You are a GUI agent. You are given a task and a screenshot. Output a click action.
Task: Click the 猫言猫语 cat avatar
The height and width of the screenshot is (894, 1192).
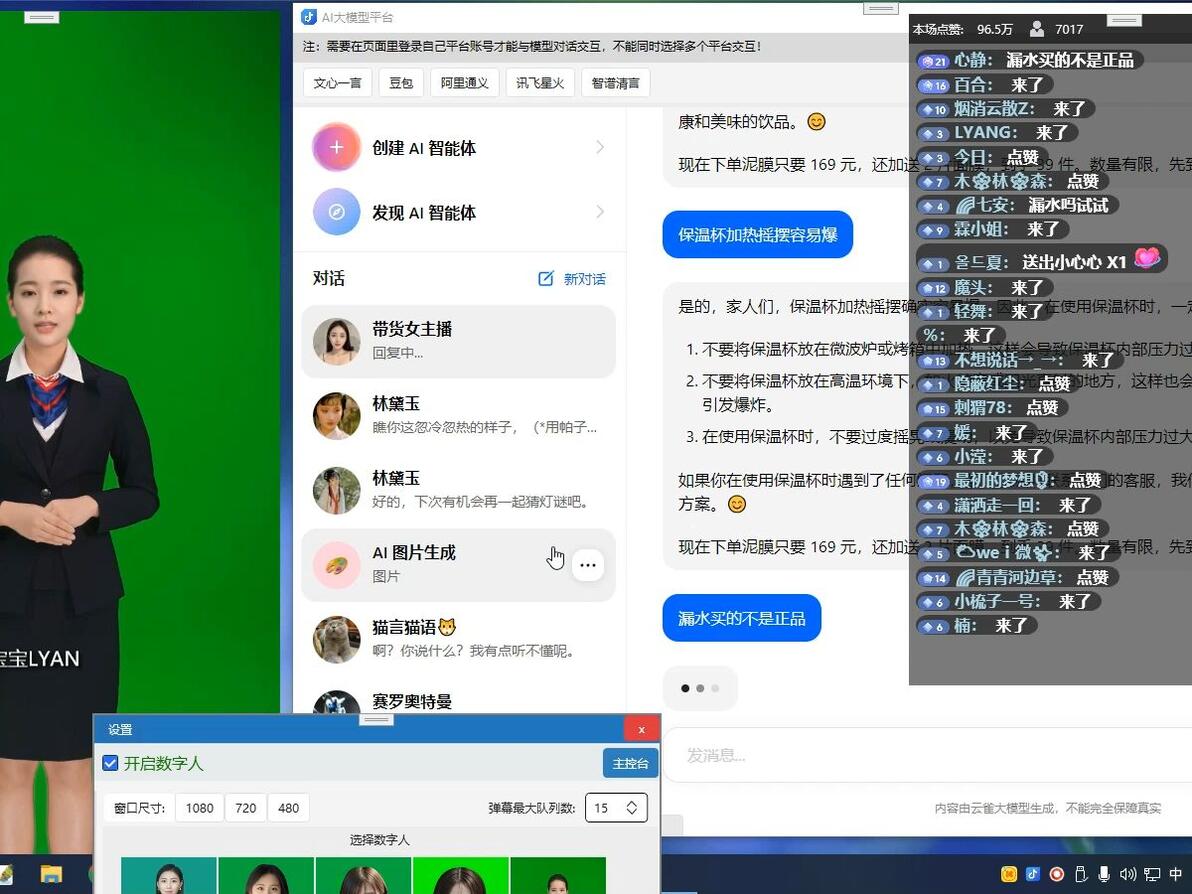336,639
